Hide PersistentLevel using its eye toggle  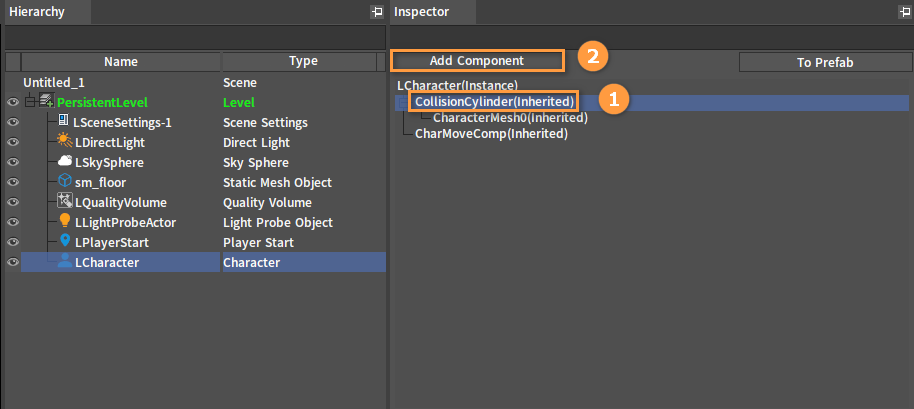pos(13,102)
